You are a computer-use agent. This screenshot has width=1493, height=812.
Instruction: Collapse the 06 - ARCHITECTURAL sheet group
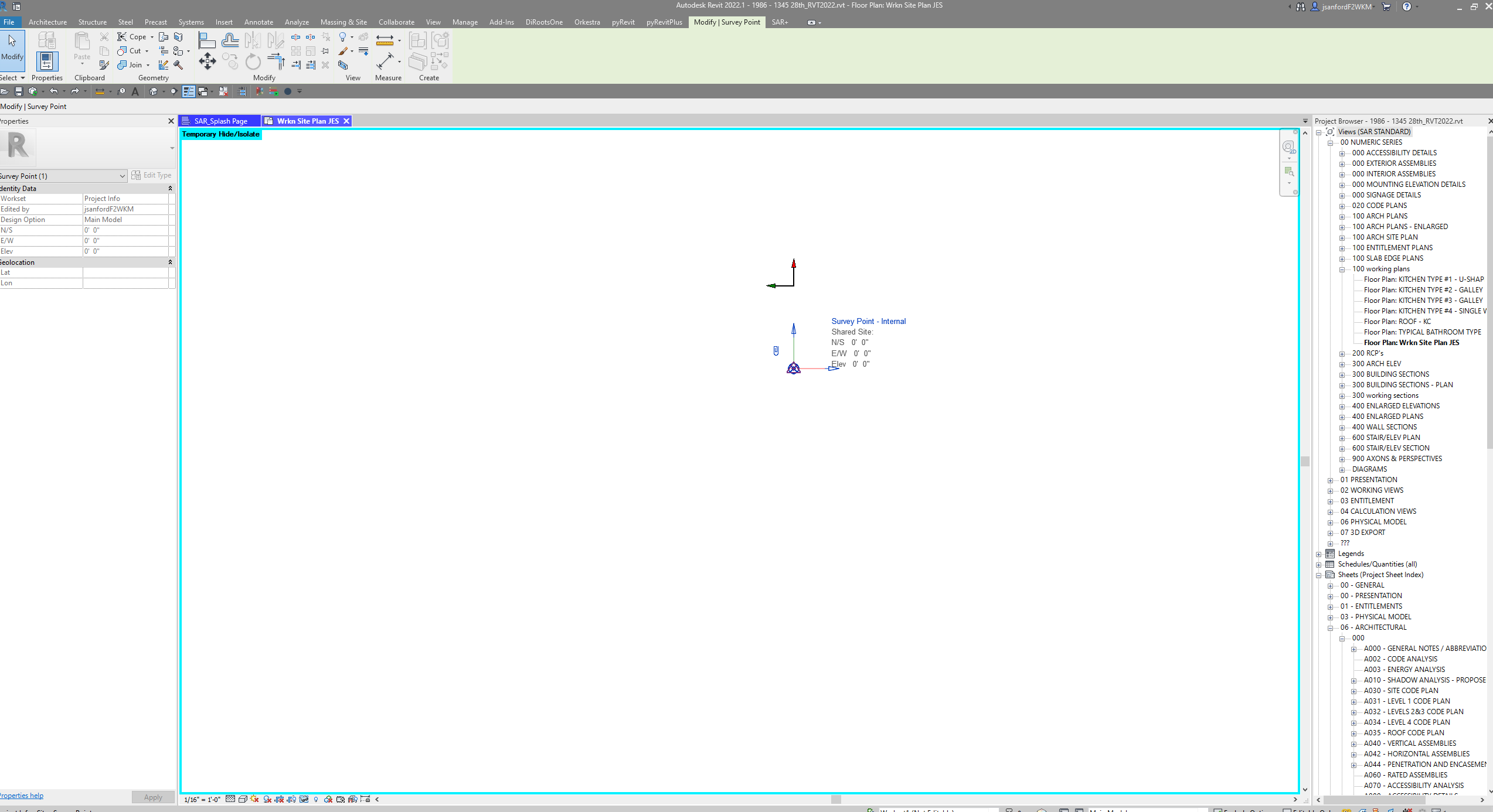pyautogui.click(x=1330, y=627)
